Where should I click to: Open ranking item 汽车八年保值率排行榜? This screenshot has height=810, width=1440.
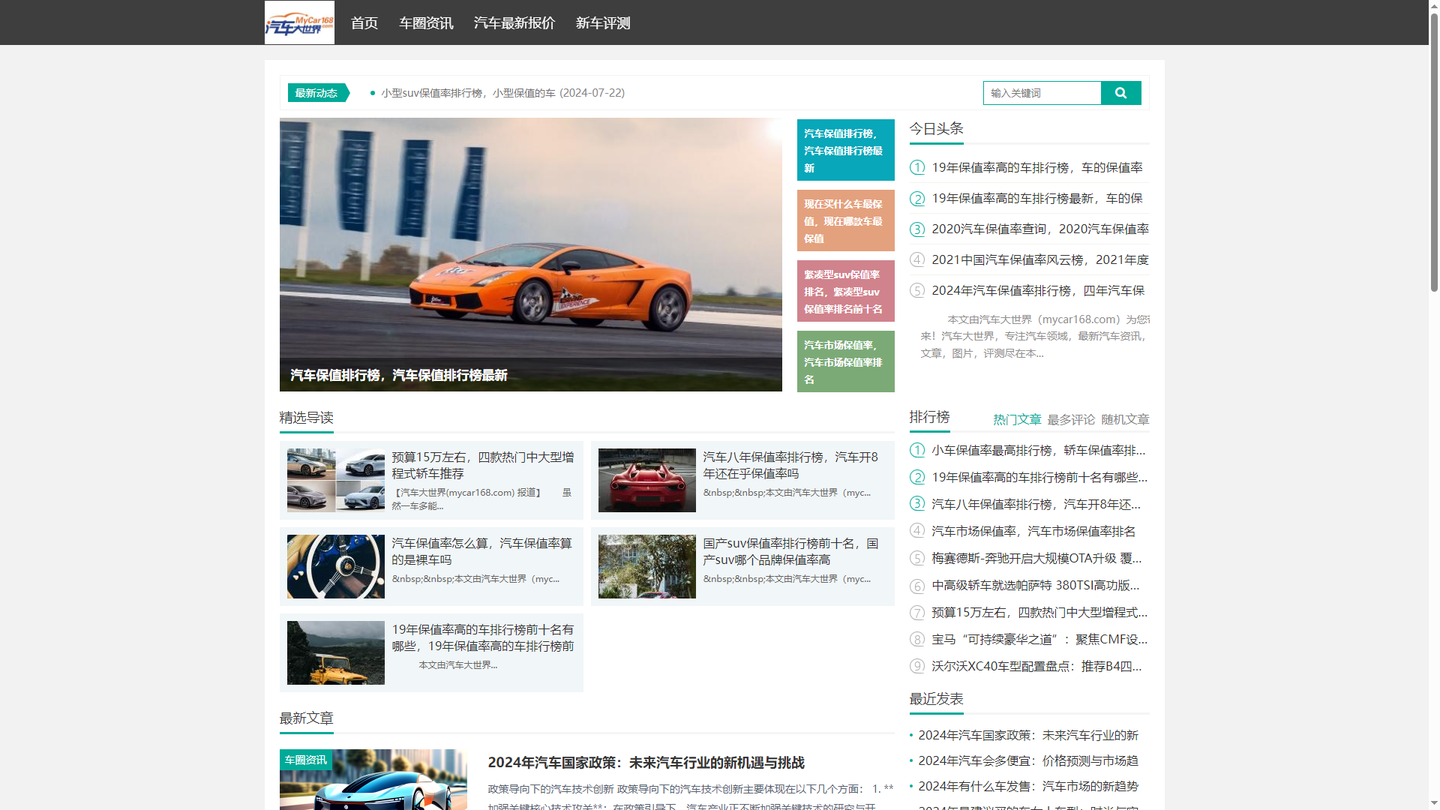(x=1036, y=504)
